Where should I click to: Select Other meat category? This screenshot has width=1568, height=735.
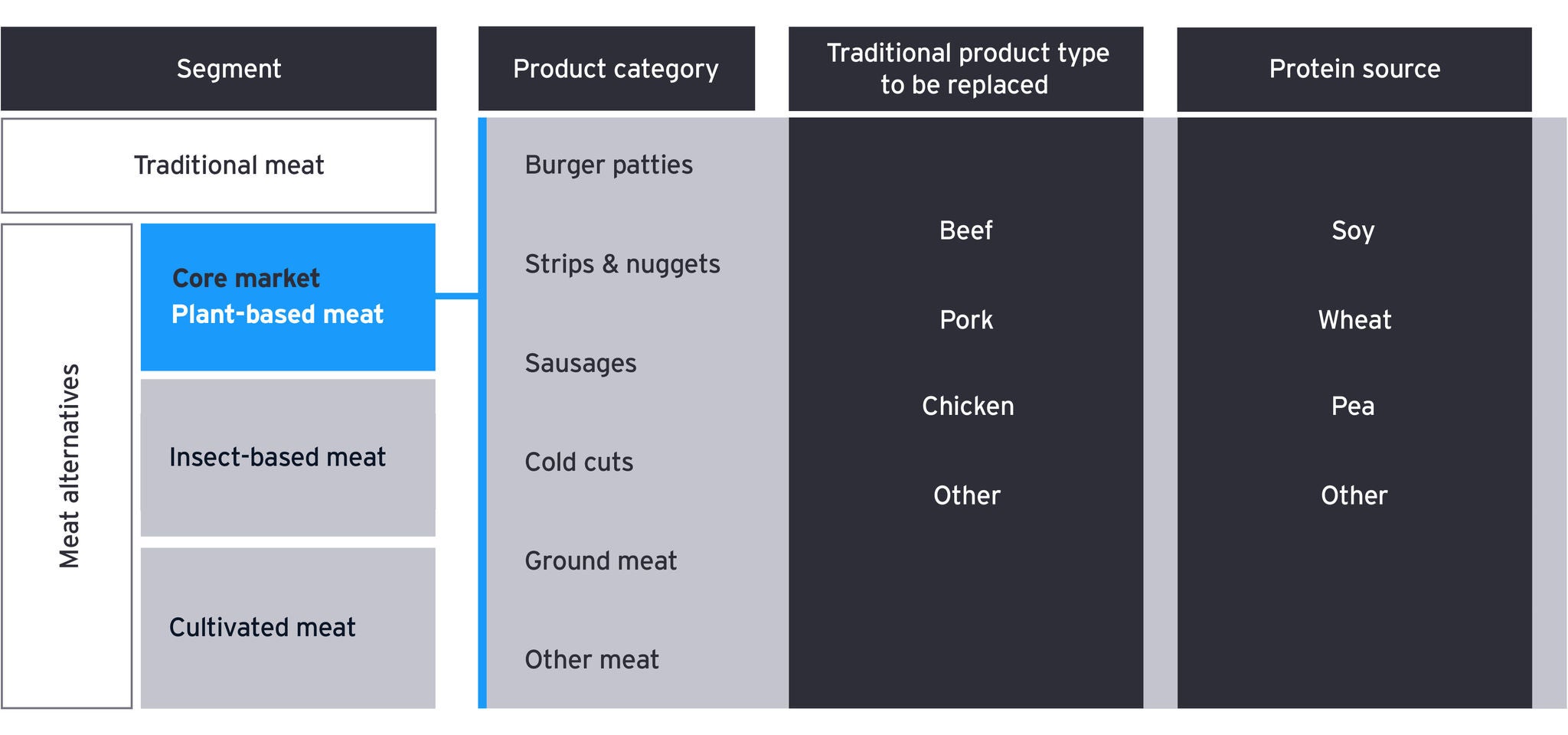[592, 660]
